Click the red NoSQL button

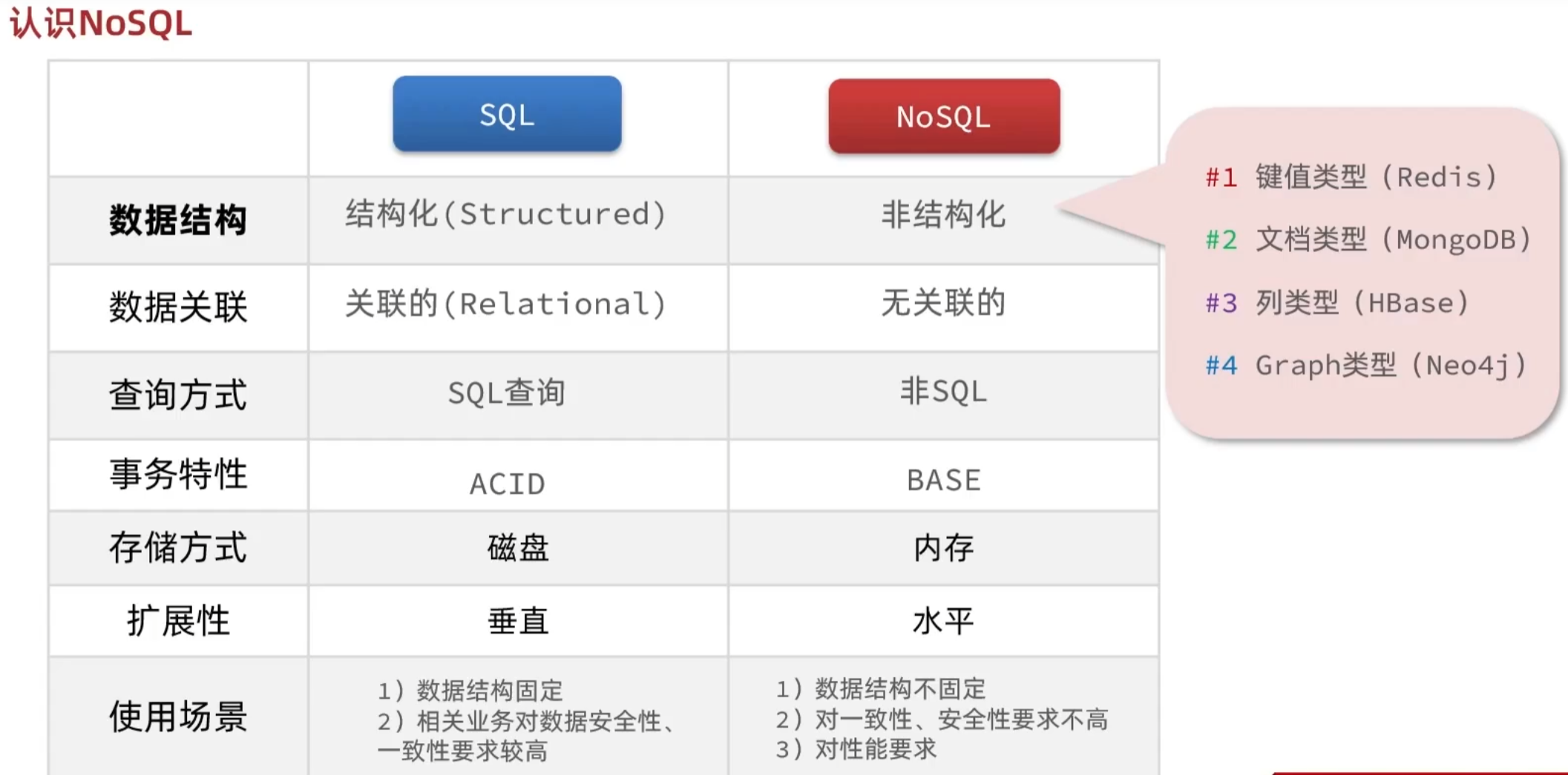943,116
